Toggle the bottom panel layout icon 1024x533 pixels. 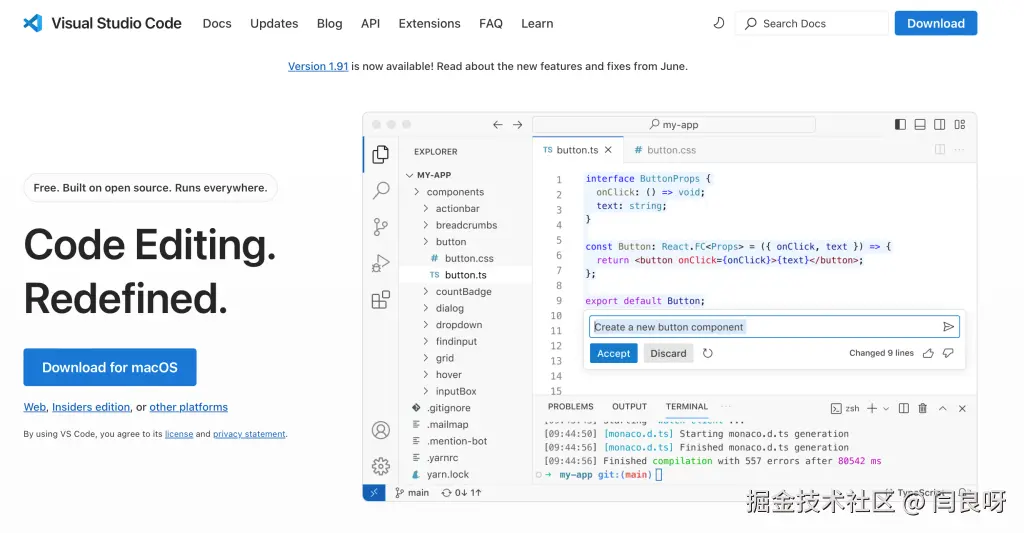tap(920, 125)
